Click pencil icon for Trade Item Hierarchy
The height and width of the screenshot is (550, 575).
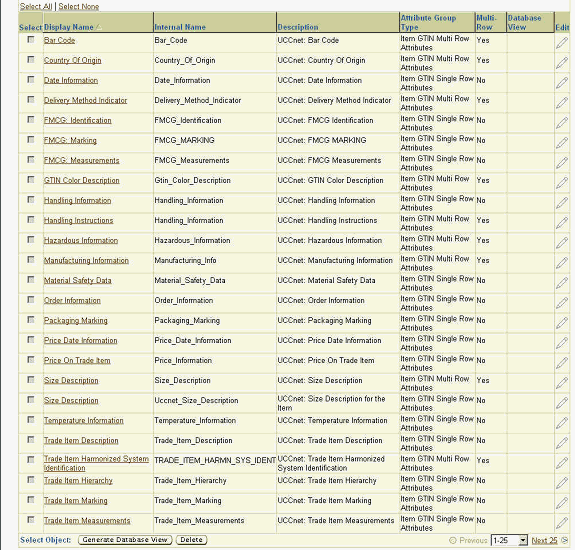pyautogui.click(x=561, y=483)
